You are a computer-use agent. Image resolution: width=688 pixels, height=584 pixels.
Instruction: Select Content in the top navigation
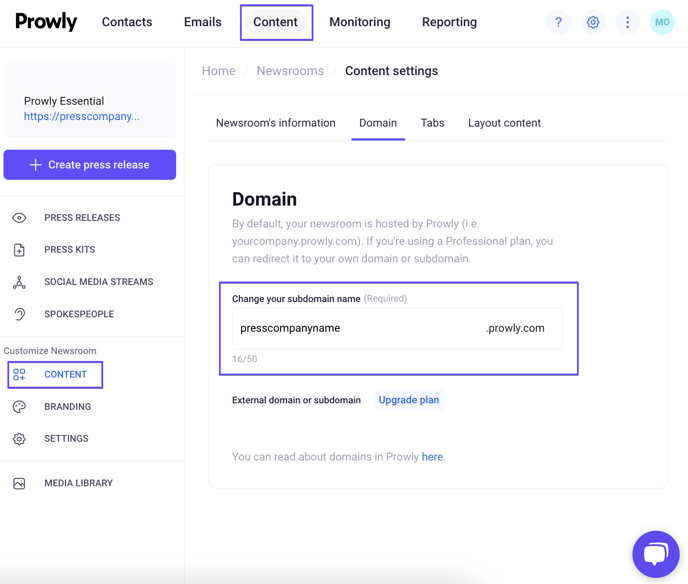tap(276, 22)
